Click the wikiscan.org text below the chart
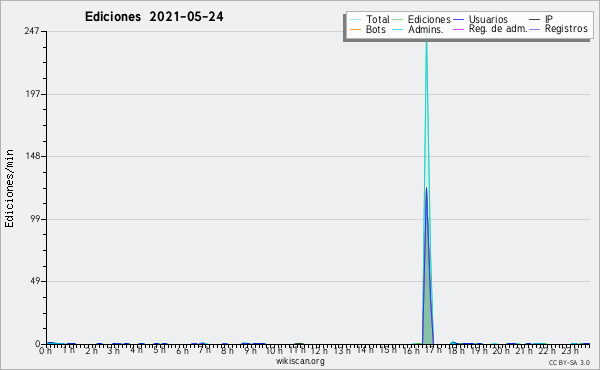This screenshot has height=370, width=600. coord(300,361)
